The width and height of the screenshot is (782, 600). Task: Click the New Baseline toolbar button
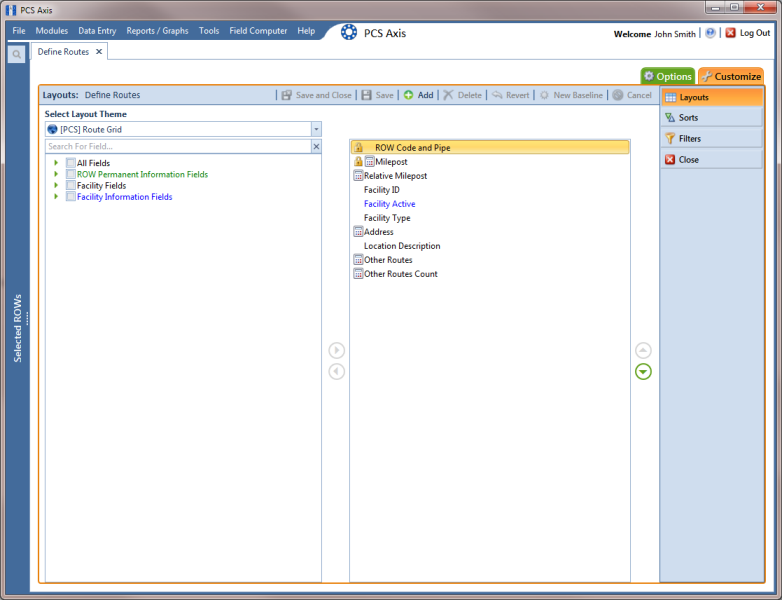571,95
